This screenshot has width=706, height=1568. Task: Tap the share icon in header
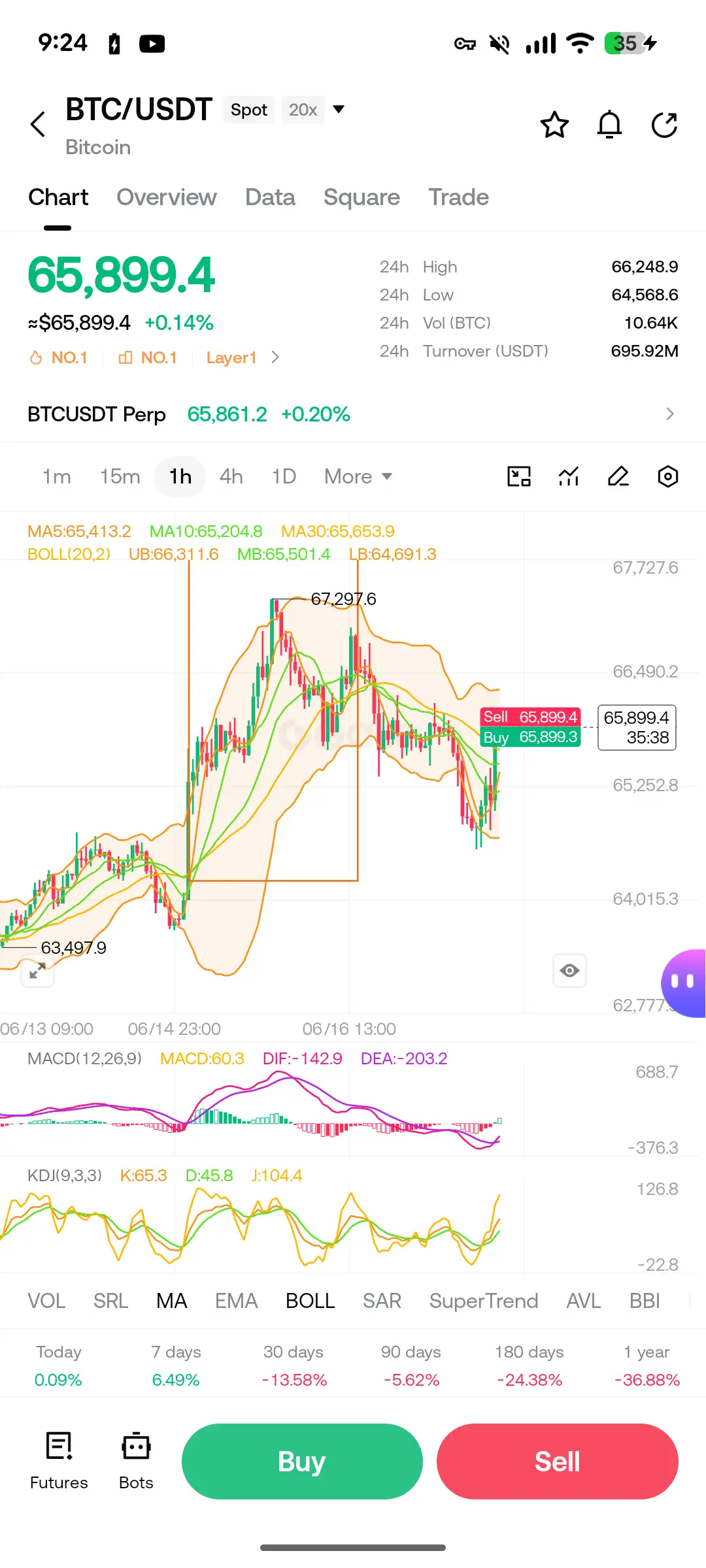point(664,124)
